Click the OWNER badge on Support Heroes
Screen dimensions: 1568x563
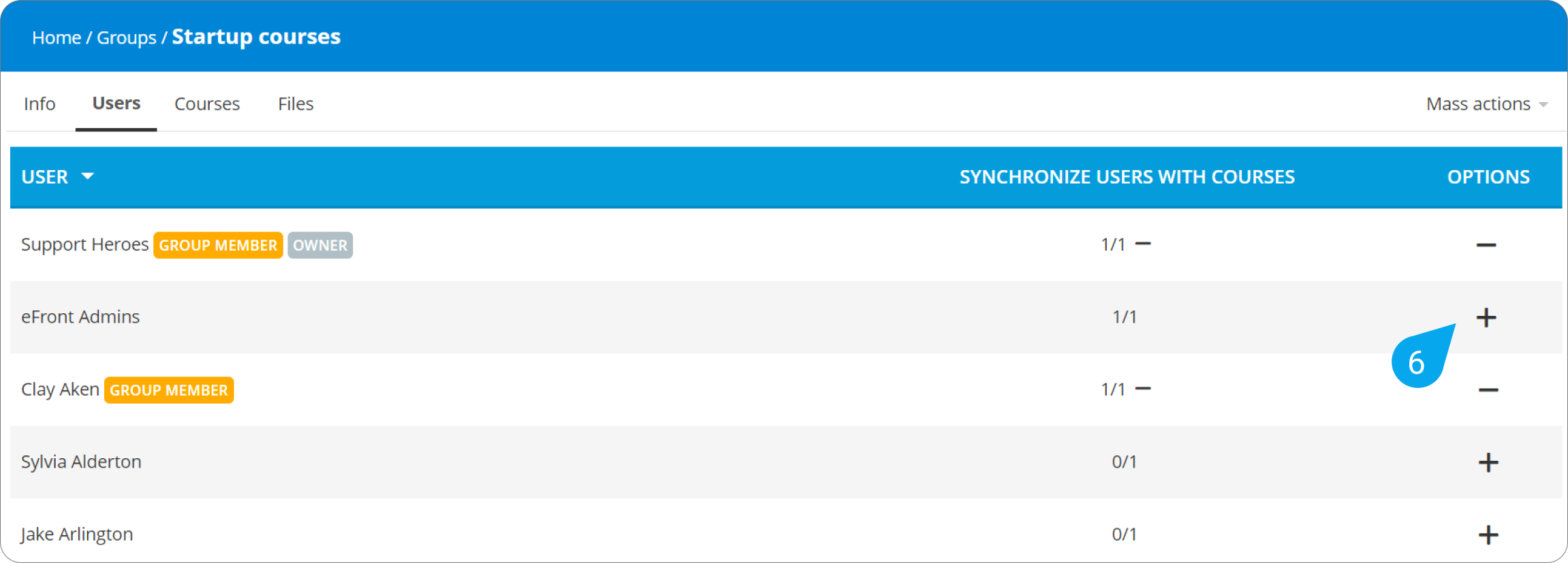click(320, 245)
